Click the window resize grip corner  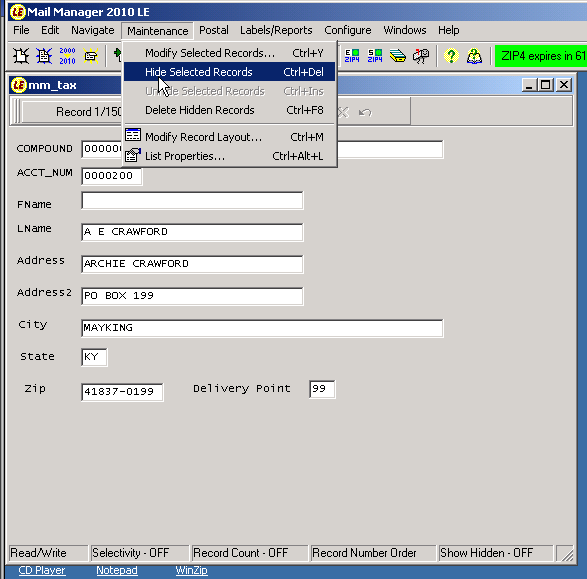pyautogui.click(x=566, y=554)
